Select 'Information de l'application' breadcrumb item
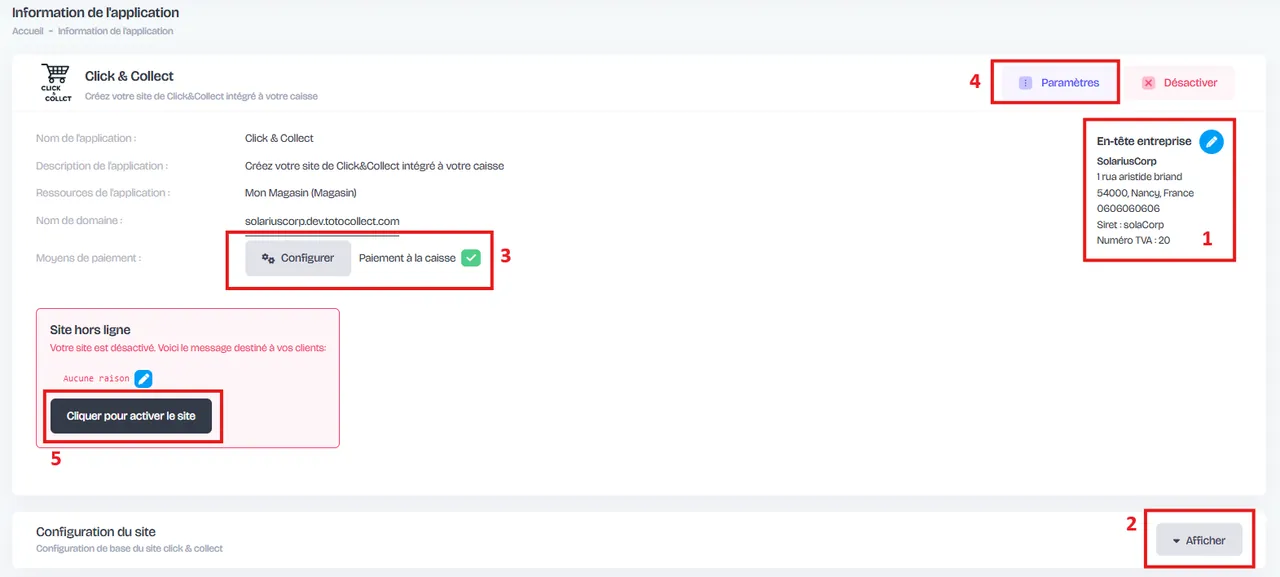The image size is (1280, 577). (x=116, y=31)
